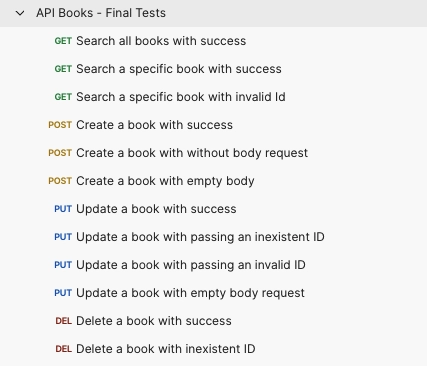Click PUT badge of Update a book with success
The width and height of the screenshot is (427, 366).
click(x=63, y=209)
